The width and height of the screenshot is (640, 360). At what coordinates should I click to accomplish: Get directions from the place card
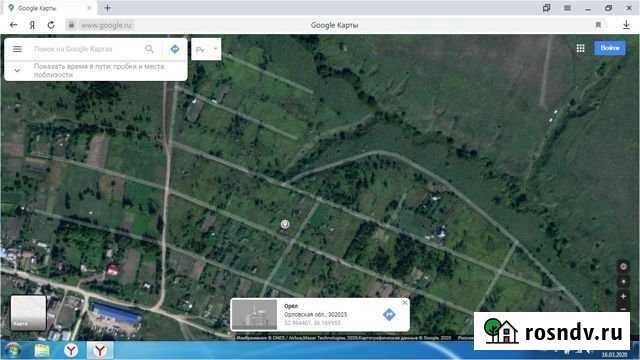(389, 315)
